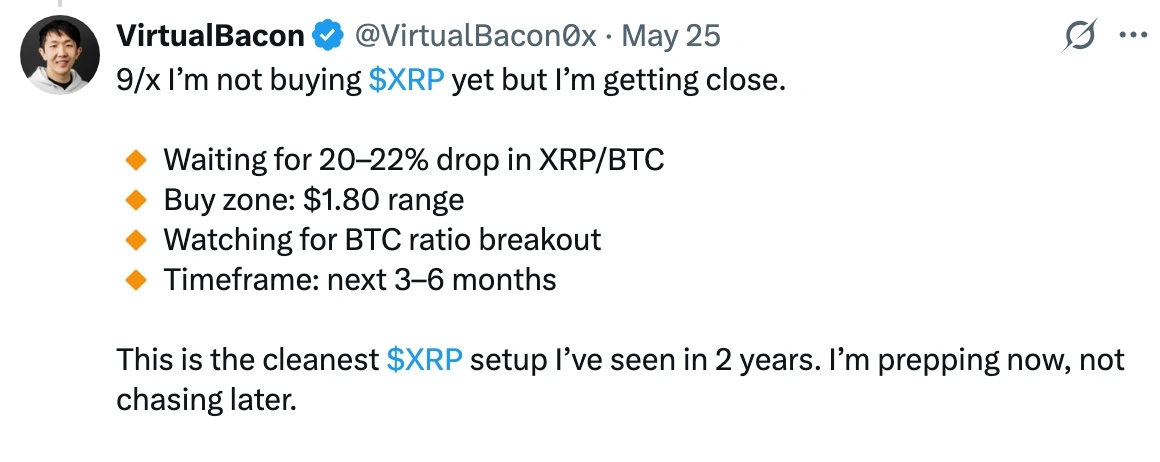Click 'Watching for BTC ratio breakout' line

click(382, 240)
